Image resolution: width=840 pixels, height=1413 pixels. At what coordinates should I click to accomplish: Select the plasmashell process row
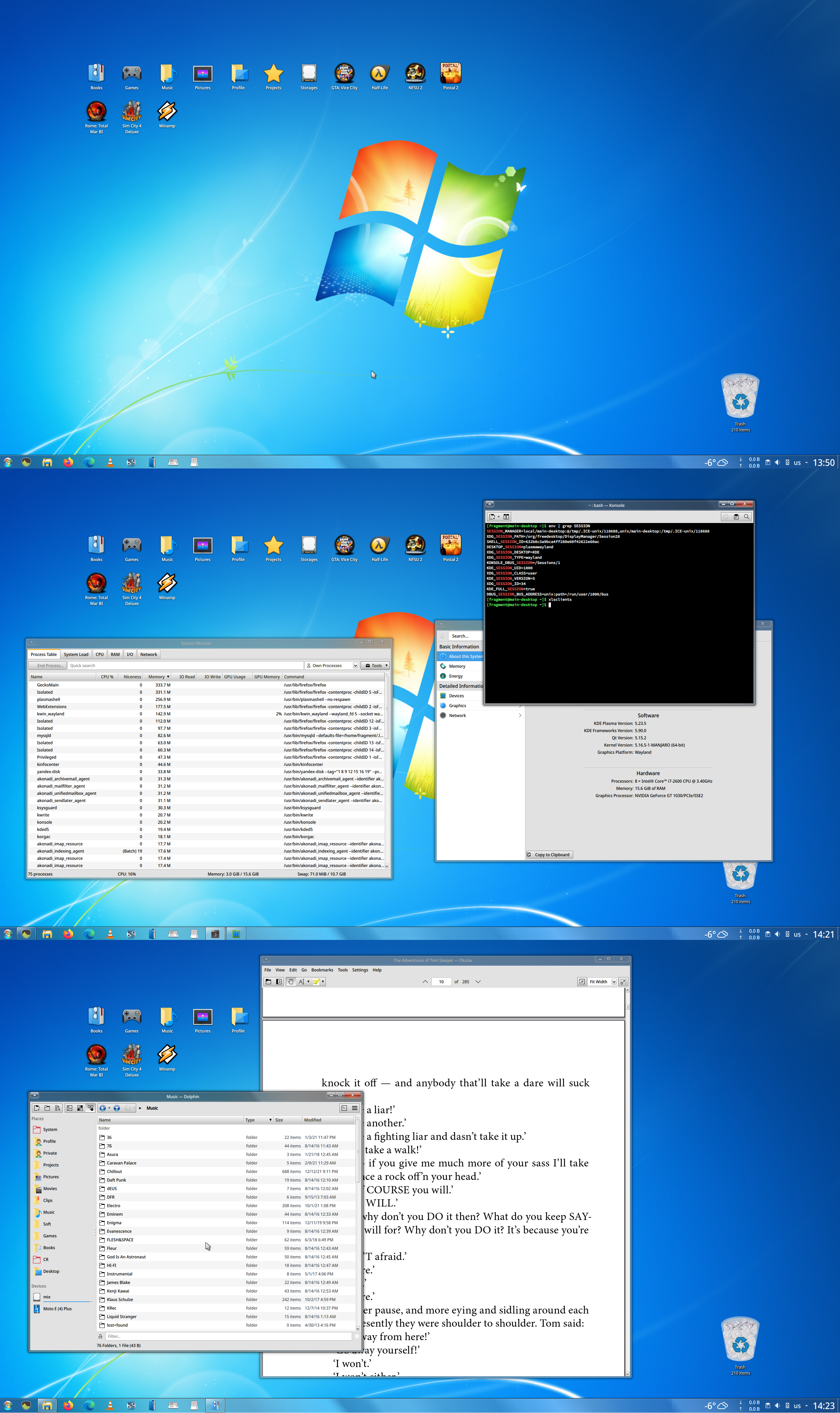207,699
